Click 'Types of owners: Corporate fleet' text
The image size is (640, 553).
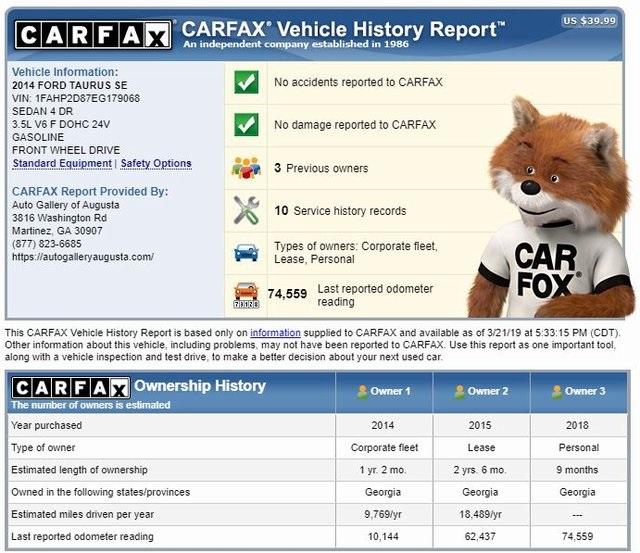(356, 246)
